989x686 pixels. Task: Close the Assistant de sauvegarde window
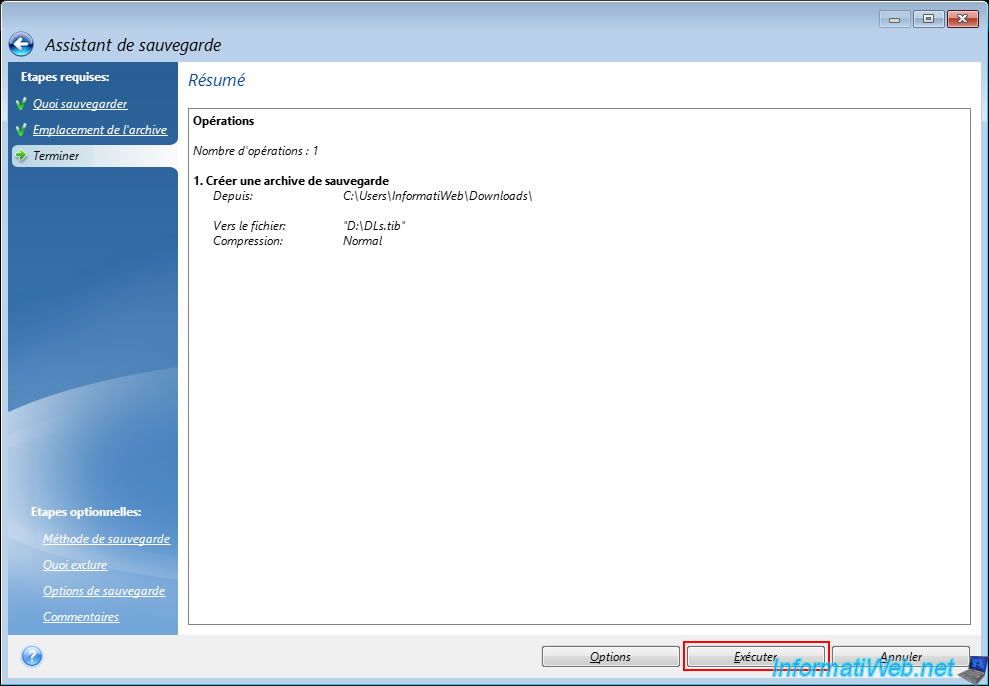click(962, 19)
